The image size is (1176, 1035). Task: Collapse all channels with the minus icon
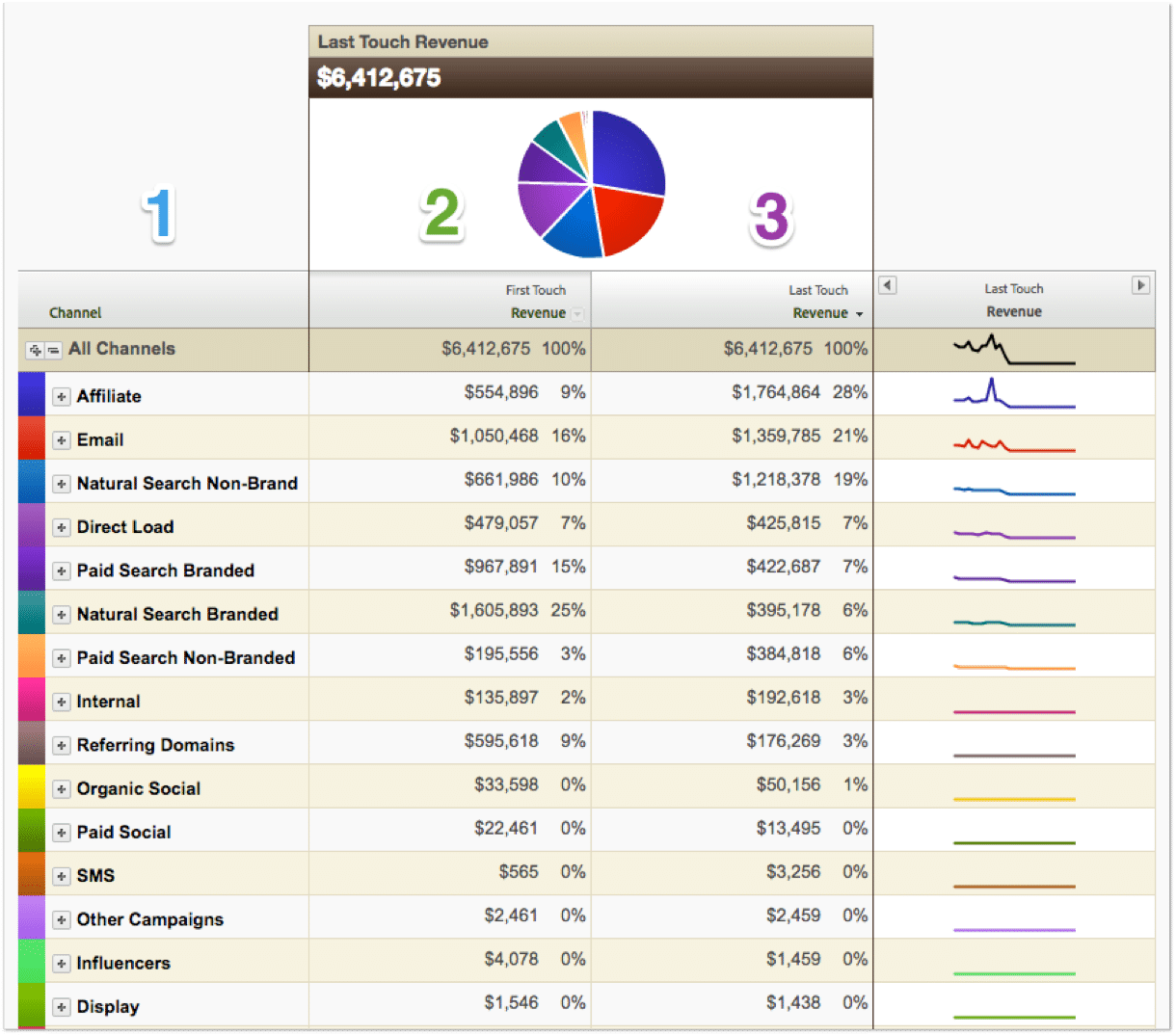point(54,351)
